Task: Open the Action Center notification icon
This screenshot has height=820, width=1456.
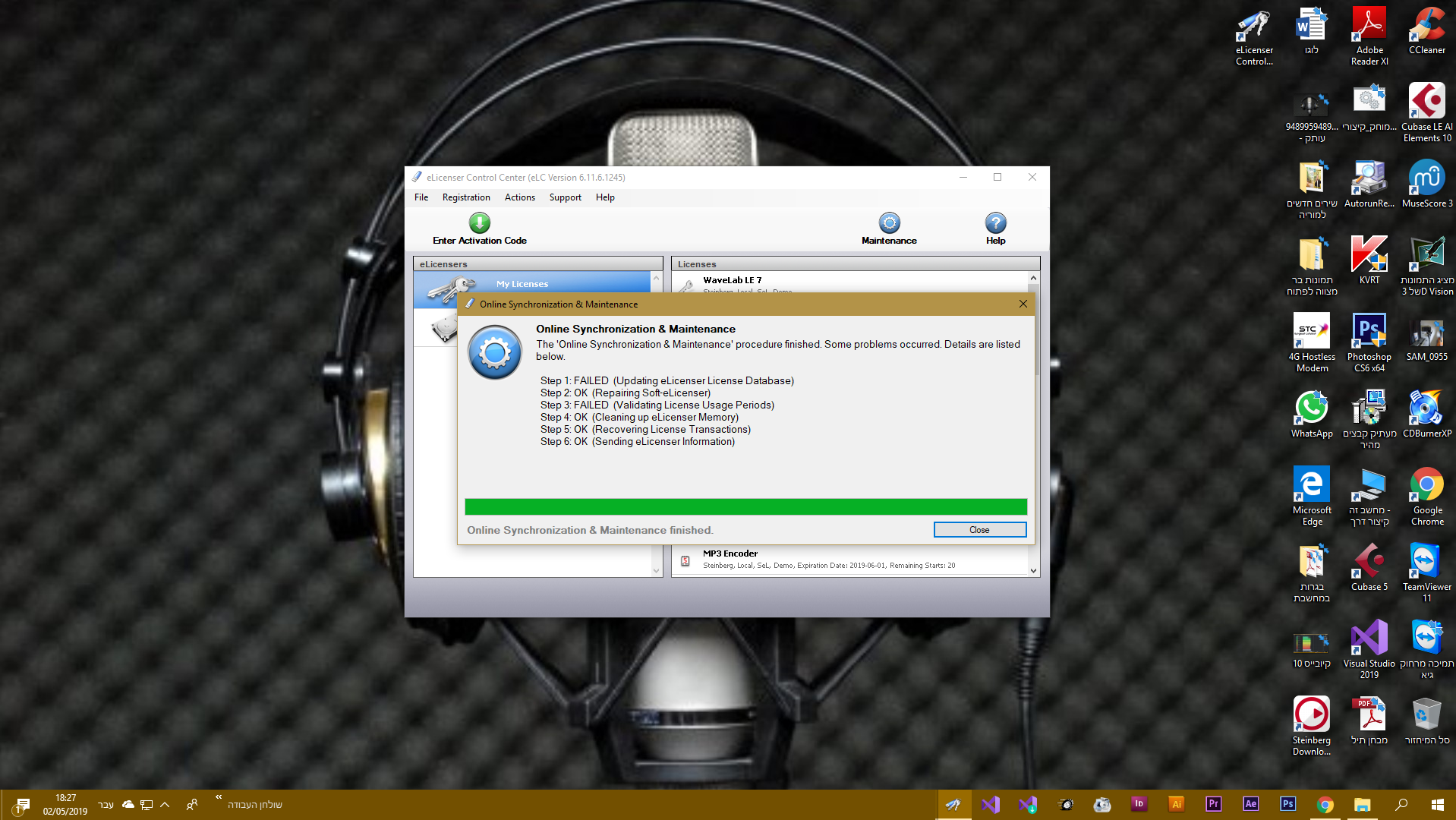Action: (x=23, y=805)
